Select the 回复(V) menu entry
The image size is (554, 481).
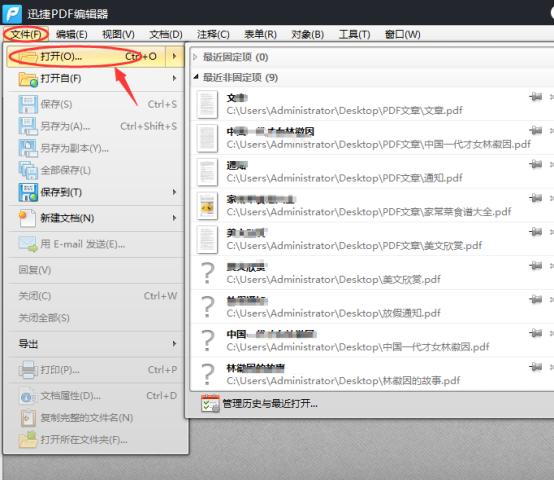tap(96, 270)
